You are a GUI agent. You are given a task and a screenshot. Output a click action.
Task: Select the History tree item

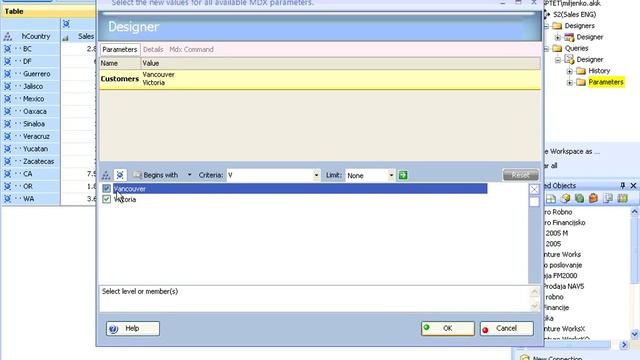coord(599,71)
